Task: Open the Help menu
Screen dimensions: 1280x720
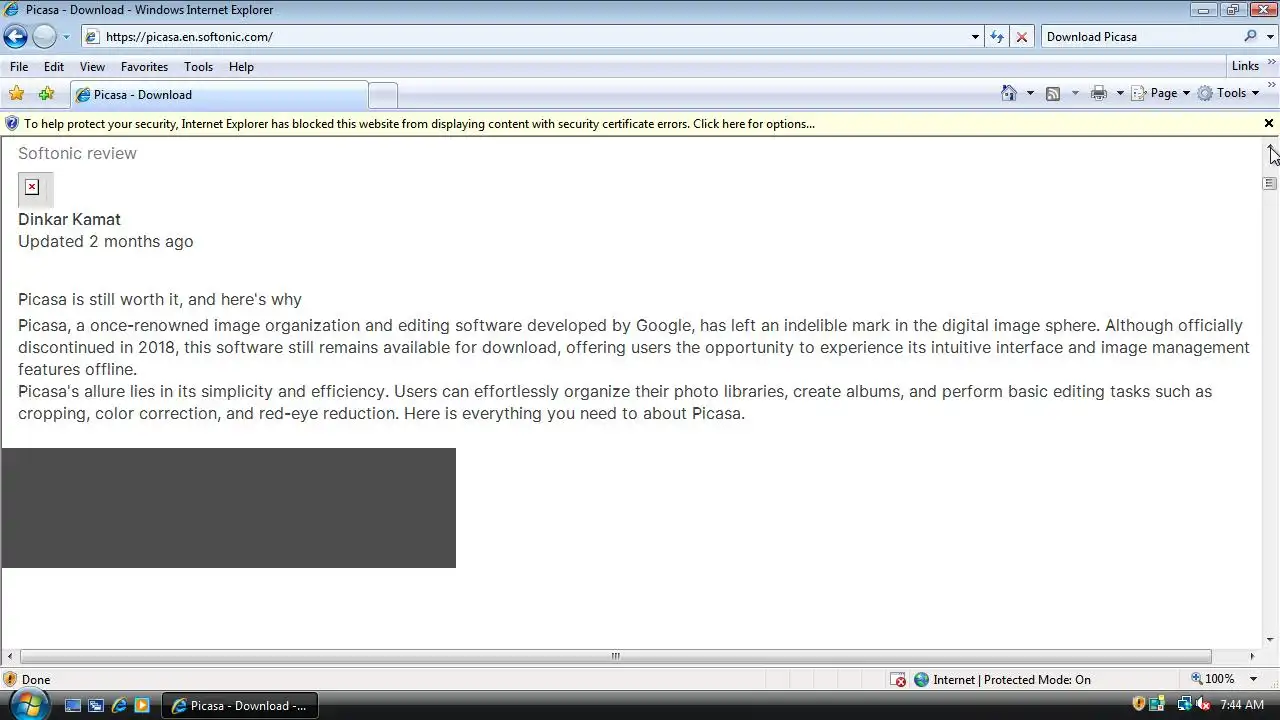Action: pyautogui.click(x=241, y=67)
